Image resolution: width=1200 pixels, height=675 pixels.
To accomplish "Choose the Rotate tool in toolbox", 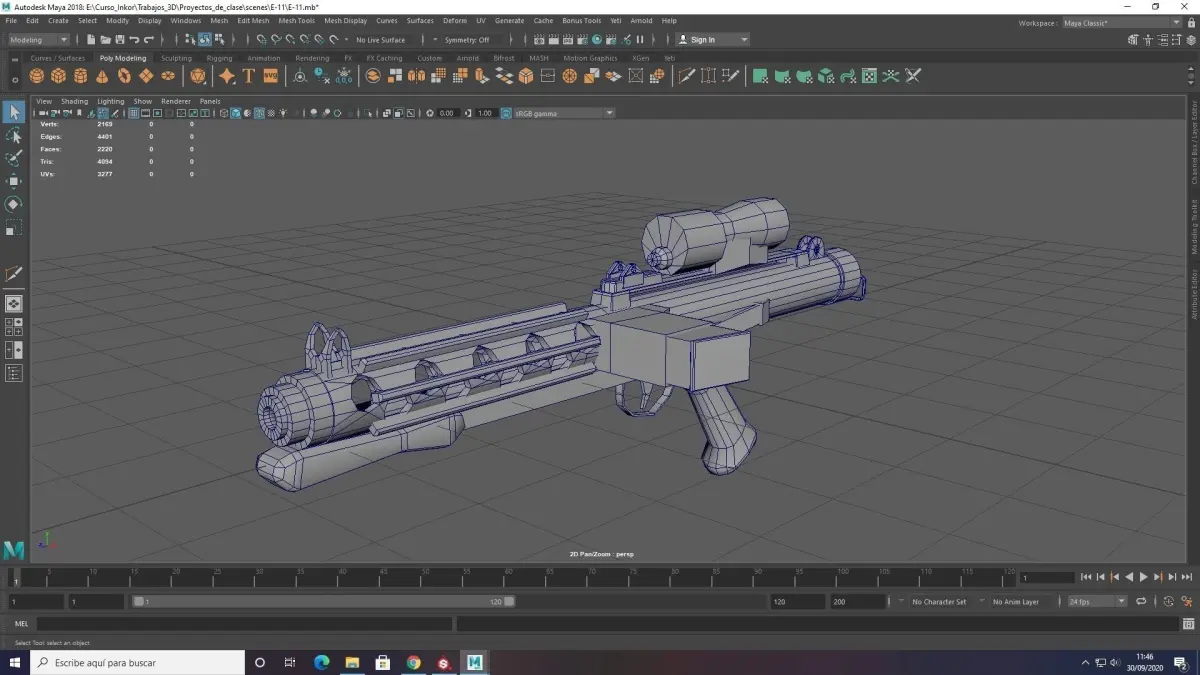I will pos(14,204).
